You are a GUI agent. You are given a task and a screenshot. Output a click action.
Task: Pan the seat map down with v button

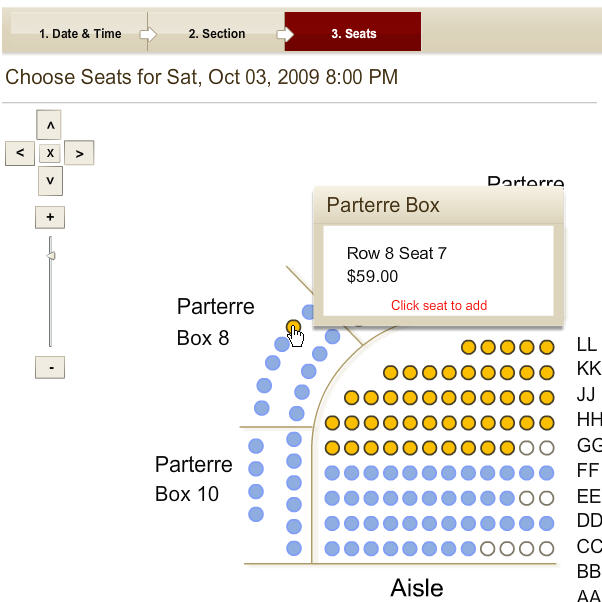coord(50,181)
